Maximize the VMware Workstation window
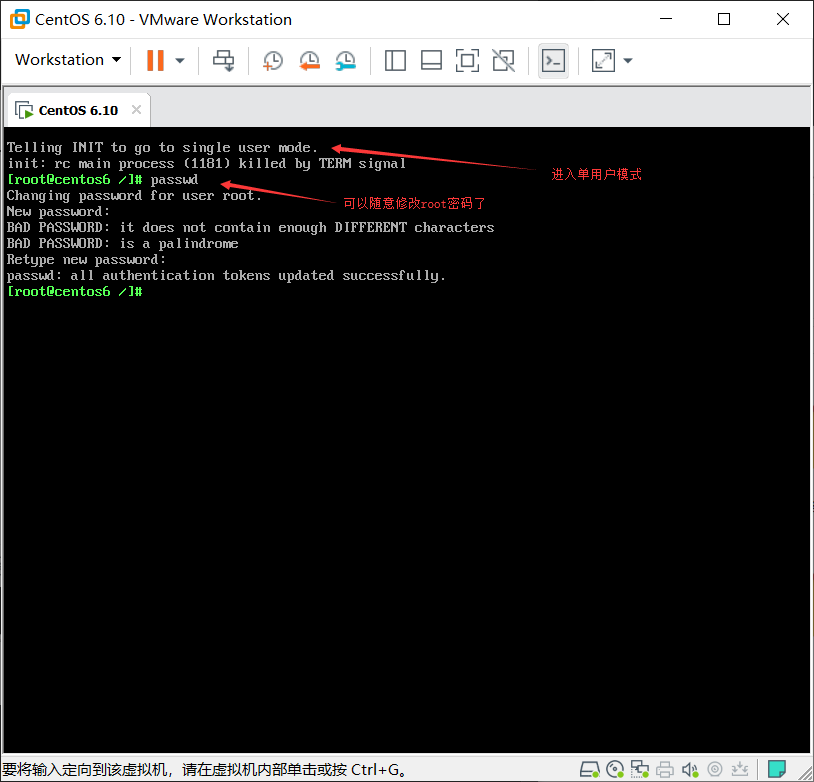 [724, 19]
